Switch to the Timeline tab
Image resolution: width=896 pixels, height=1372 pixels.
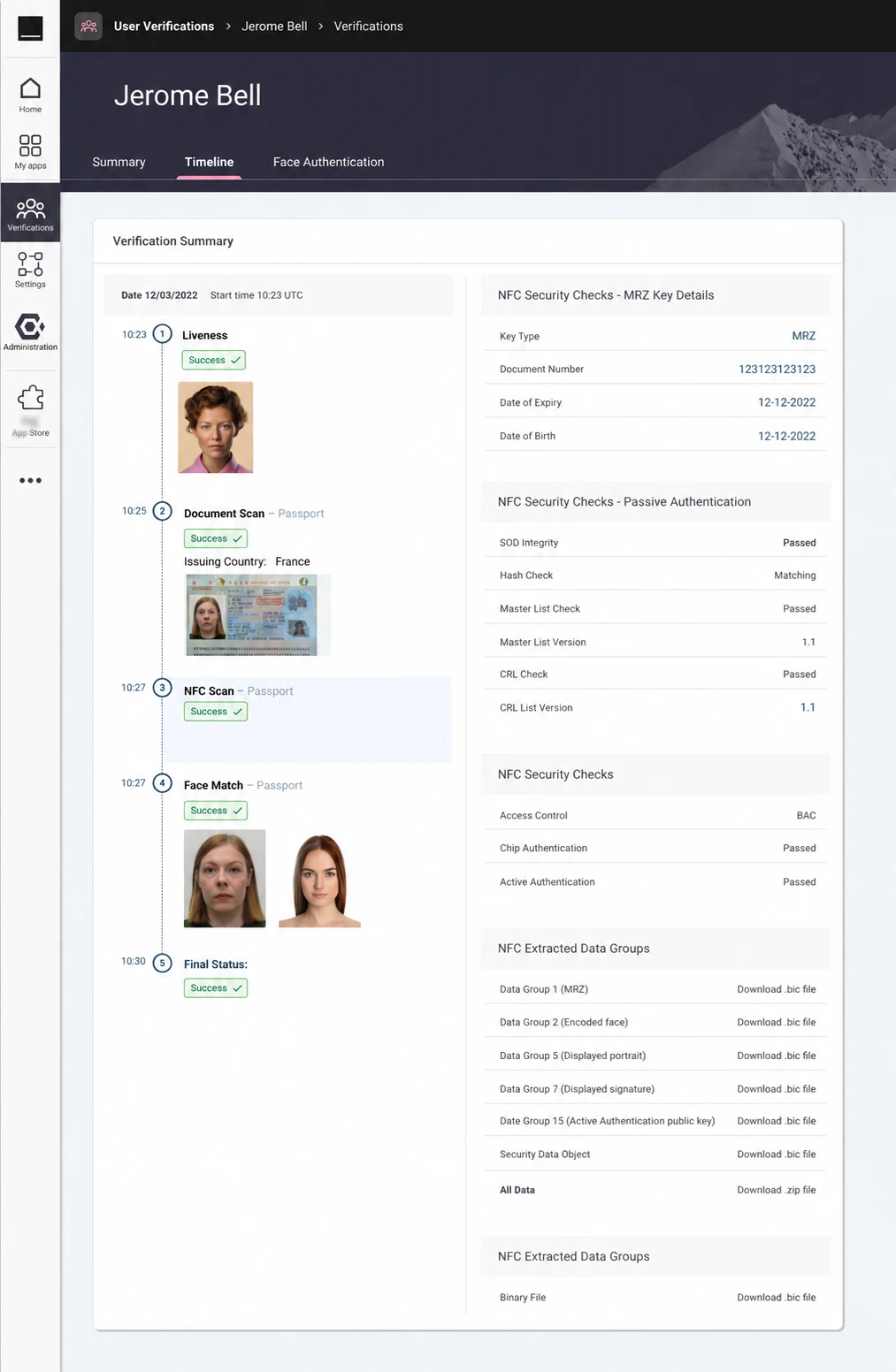tap(209, 162)
